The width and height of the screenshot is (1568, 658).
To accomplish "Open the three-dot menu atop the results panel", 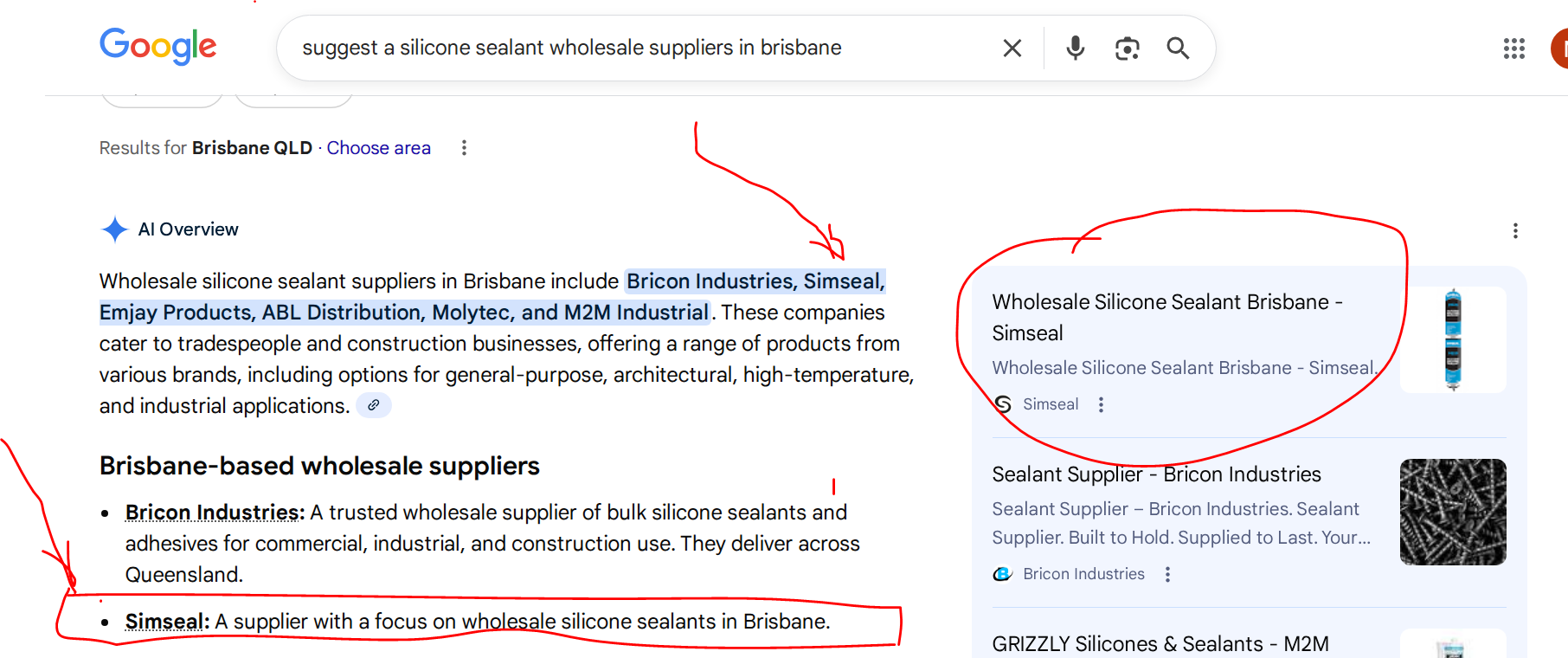I will pos(1515,230).
